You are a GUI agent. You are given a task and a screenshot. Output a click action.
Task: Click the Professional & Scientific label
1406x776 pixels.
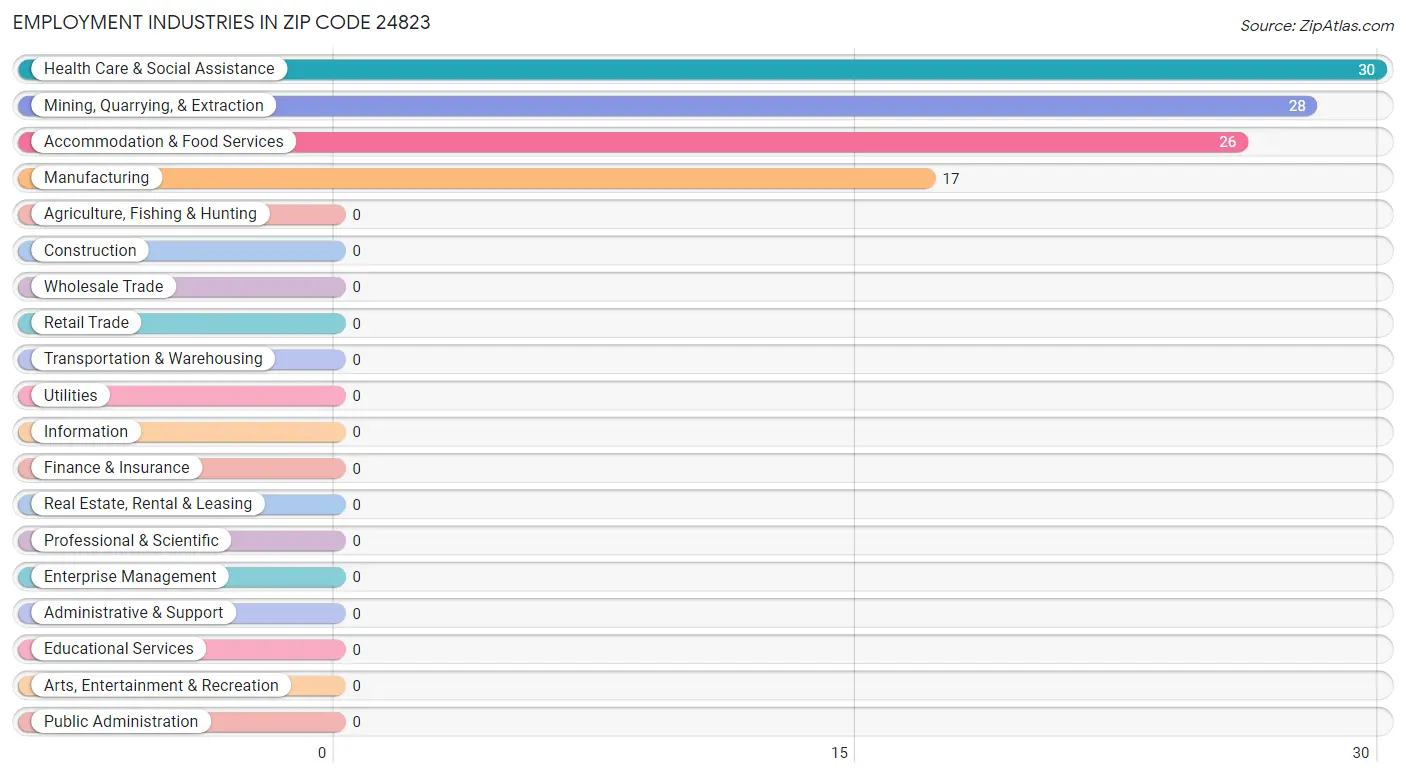[131, 540]
